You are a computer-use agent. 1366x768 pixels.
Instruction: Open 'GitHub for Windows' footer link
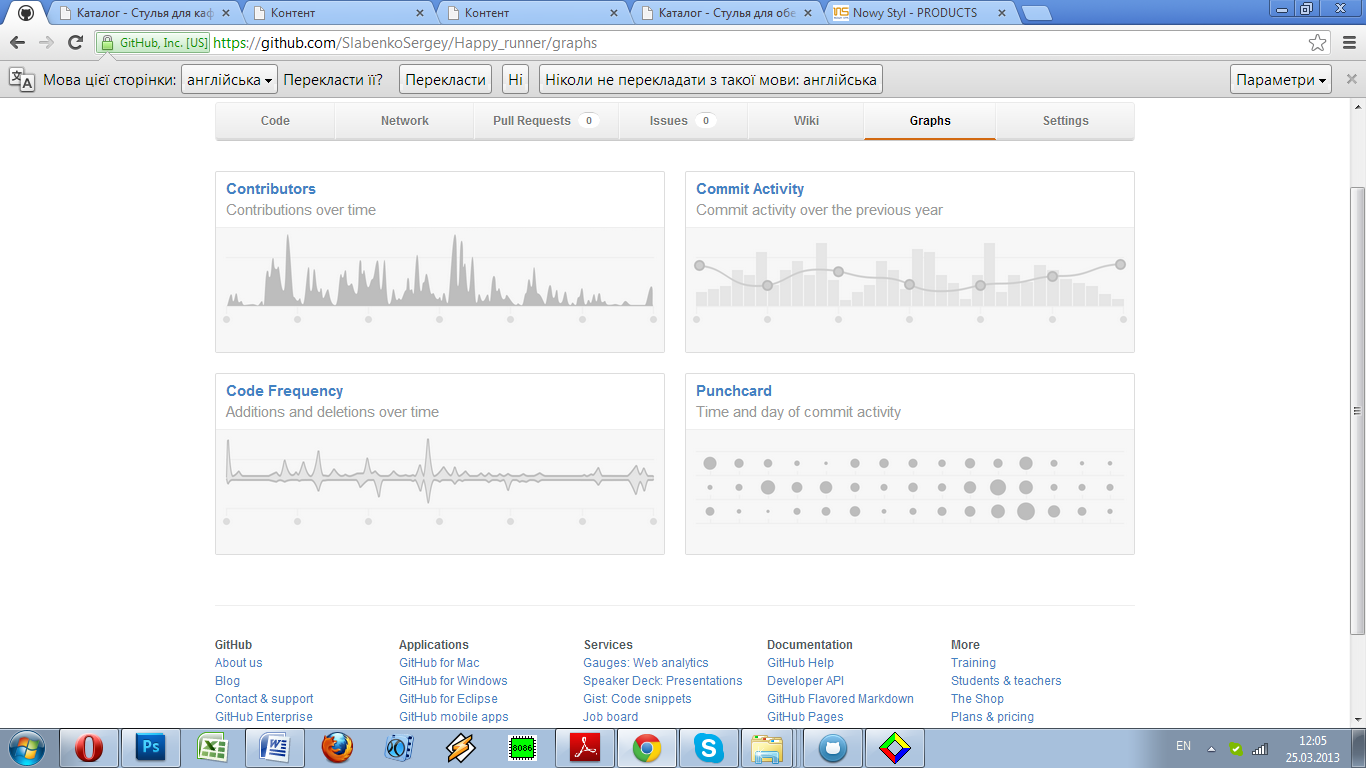click(453, 681)
